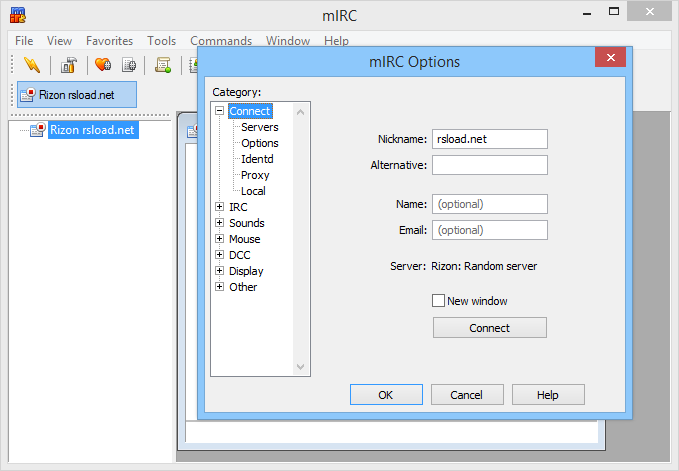Minimize the mIRC main window

click(x=587, y=12)
